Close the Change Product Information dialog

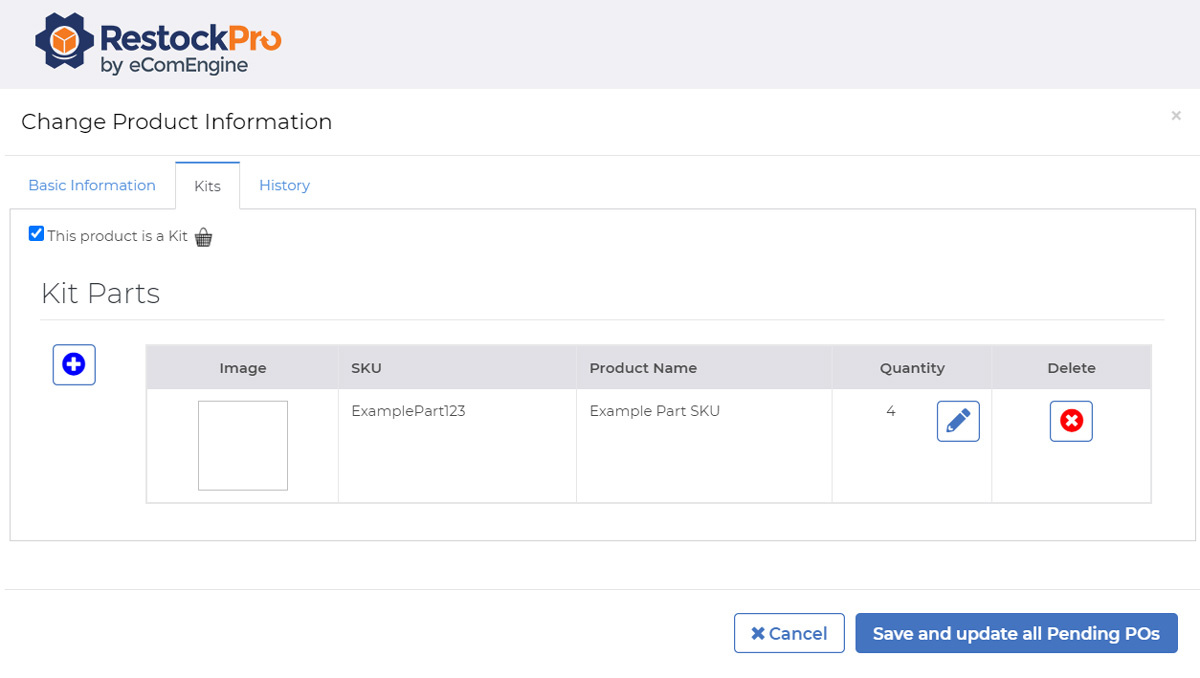(1176, 116)
